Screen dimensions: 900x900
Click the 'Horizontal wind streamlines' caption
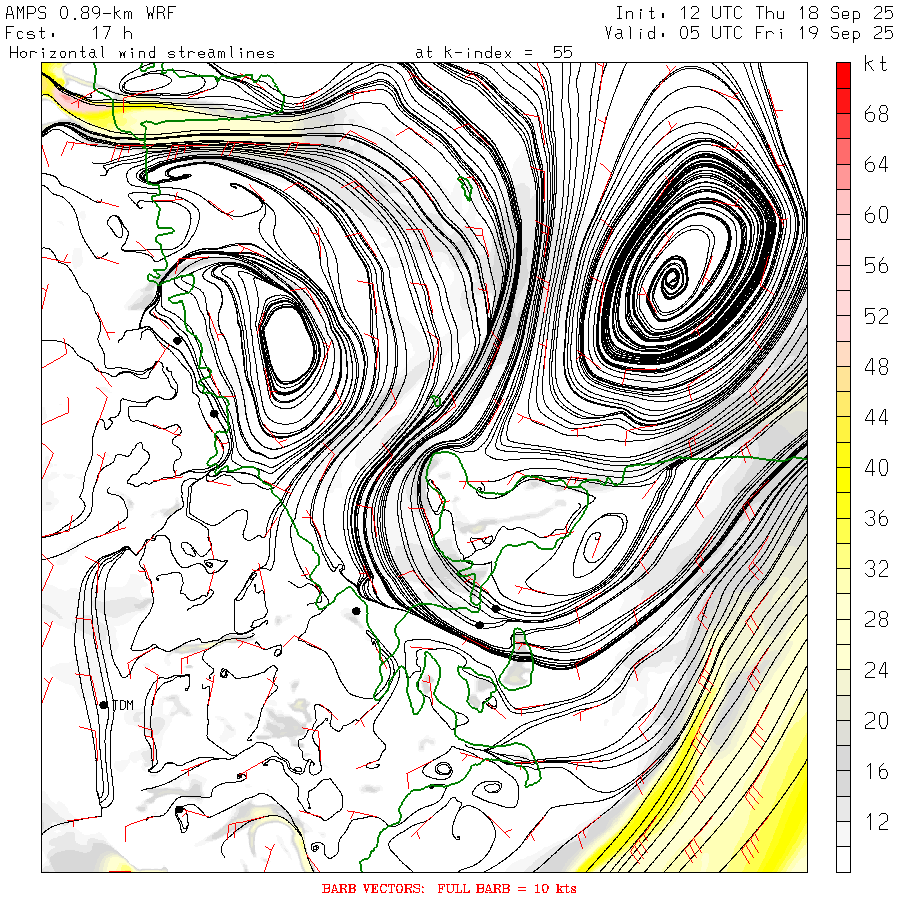(x=141, y=52)
